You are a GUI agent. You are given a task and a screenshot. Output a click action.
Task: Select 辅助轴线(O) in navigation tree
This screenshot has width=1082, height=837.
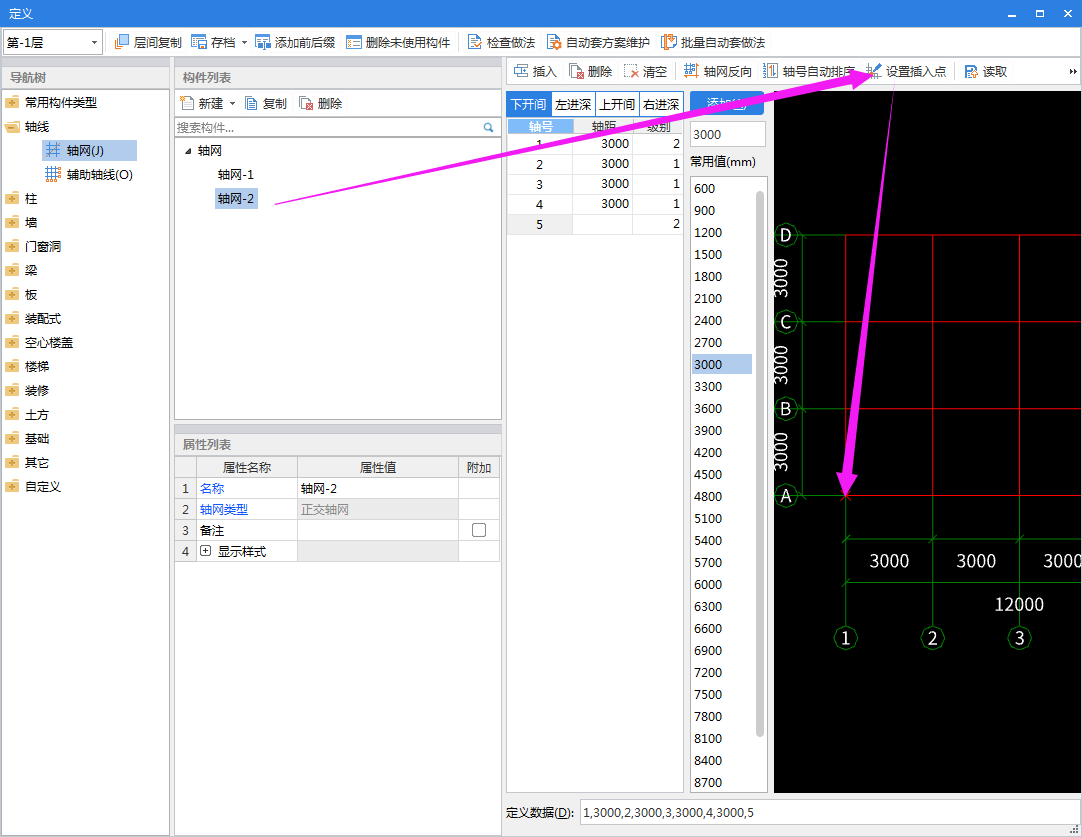(x=89, y=175)
